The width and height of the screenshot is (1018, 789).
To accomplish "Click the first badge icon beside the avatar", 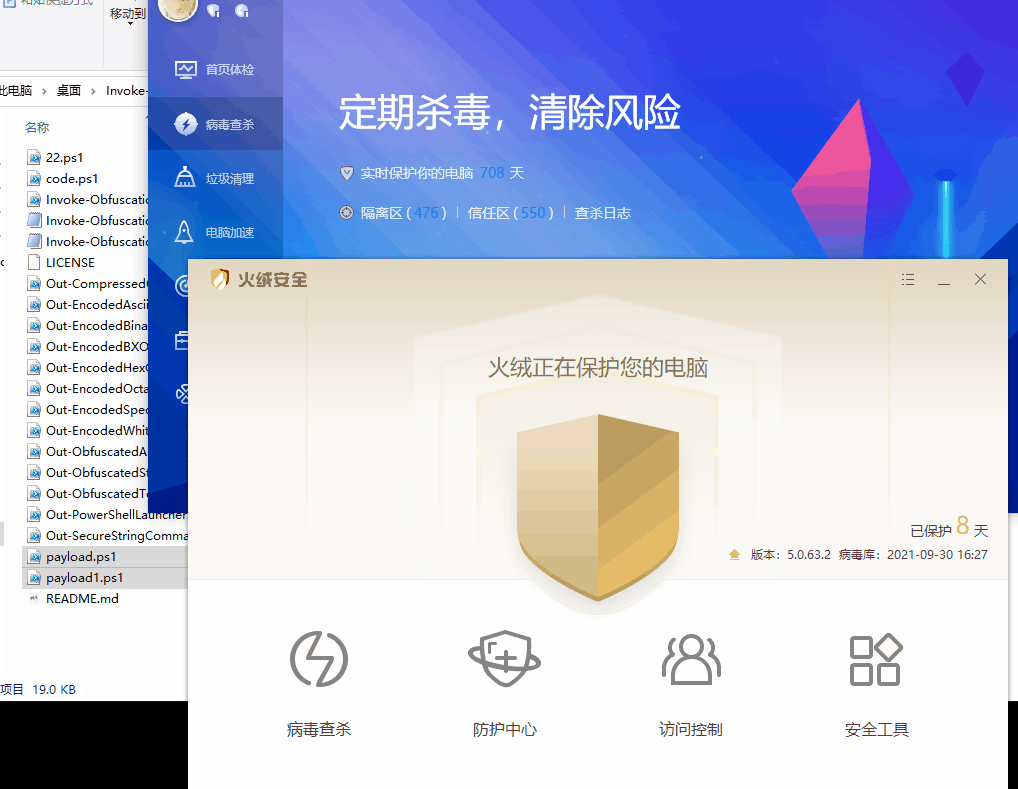I will click(x=214, y=10).
